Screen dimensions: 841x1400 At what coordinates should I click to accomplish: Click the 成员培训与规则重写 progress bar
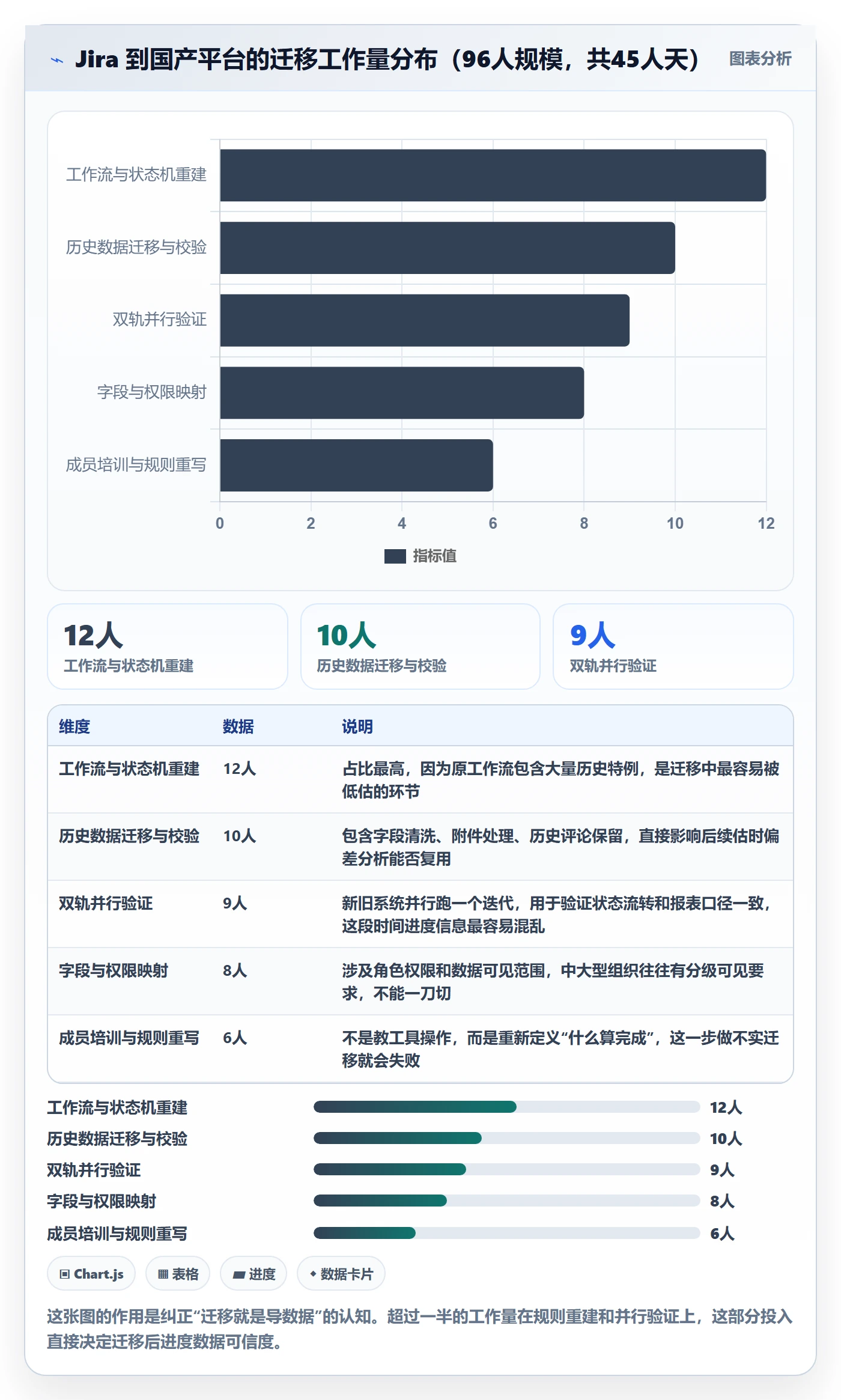(x=507, y=1233)
